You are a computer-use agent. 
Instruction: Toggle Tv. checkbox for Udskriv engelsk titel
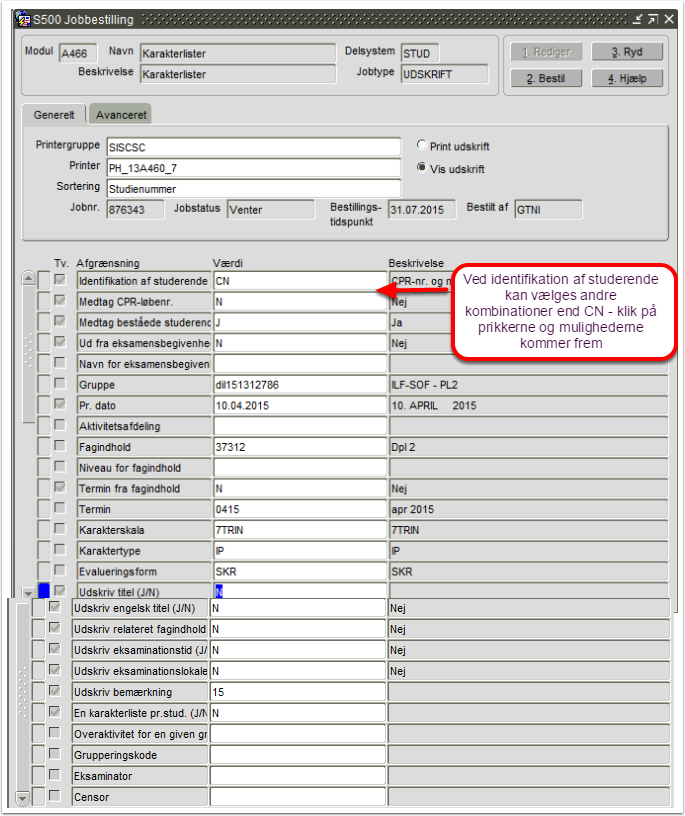coord(55,607)
